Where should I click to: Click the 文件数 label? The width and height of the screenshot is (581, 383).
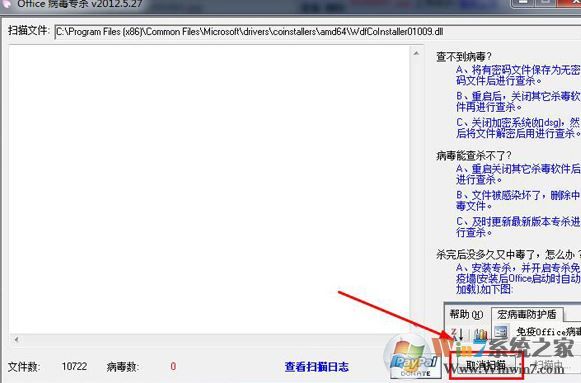tap(24, 367)
